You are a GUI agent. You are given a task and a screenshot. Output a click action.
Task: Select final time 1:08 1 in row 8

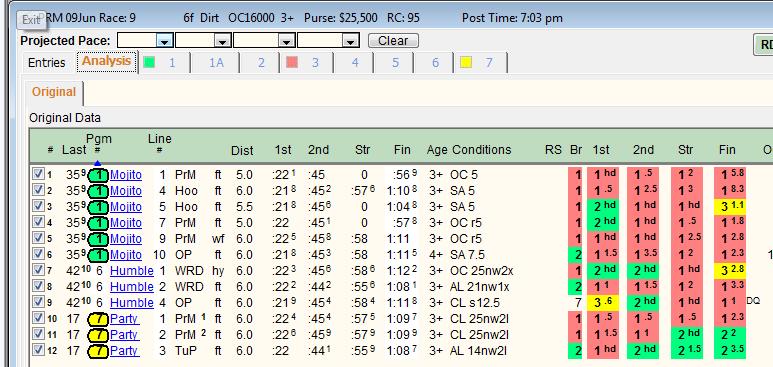tap(401, 287)
